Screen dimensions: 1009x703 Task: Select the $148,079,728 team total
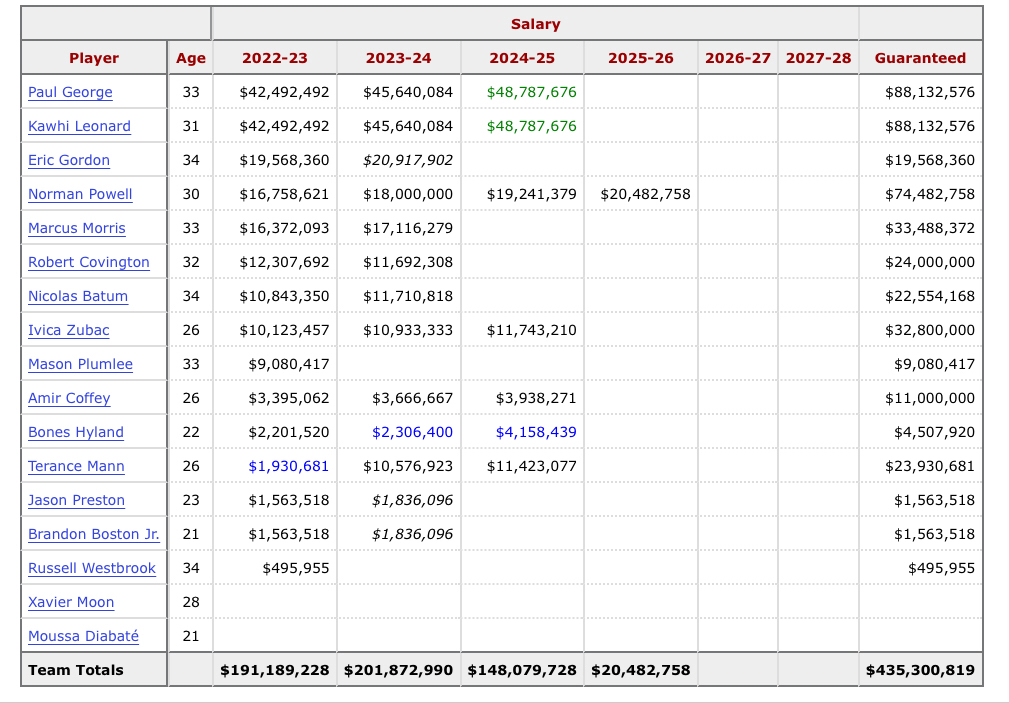point(522,670)
